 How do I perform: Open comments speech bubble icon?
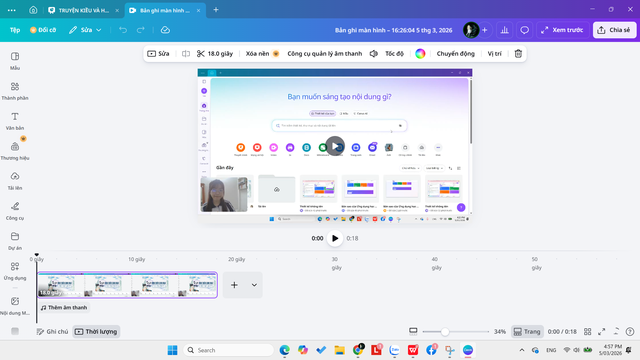pos(524,30)
